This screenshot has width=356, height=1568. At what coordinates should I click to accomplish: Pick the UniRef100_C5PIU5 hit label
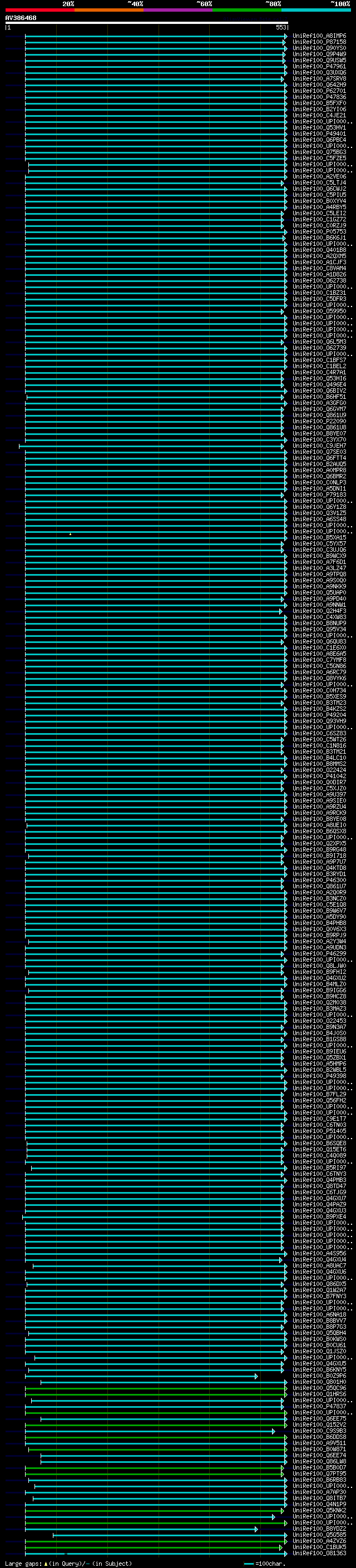pyautogui.click(x=319, y=195)
